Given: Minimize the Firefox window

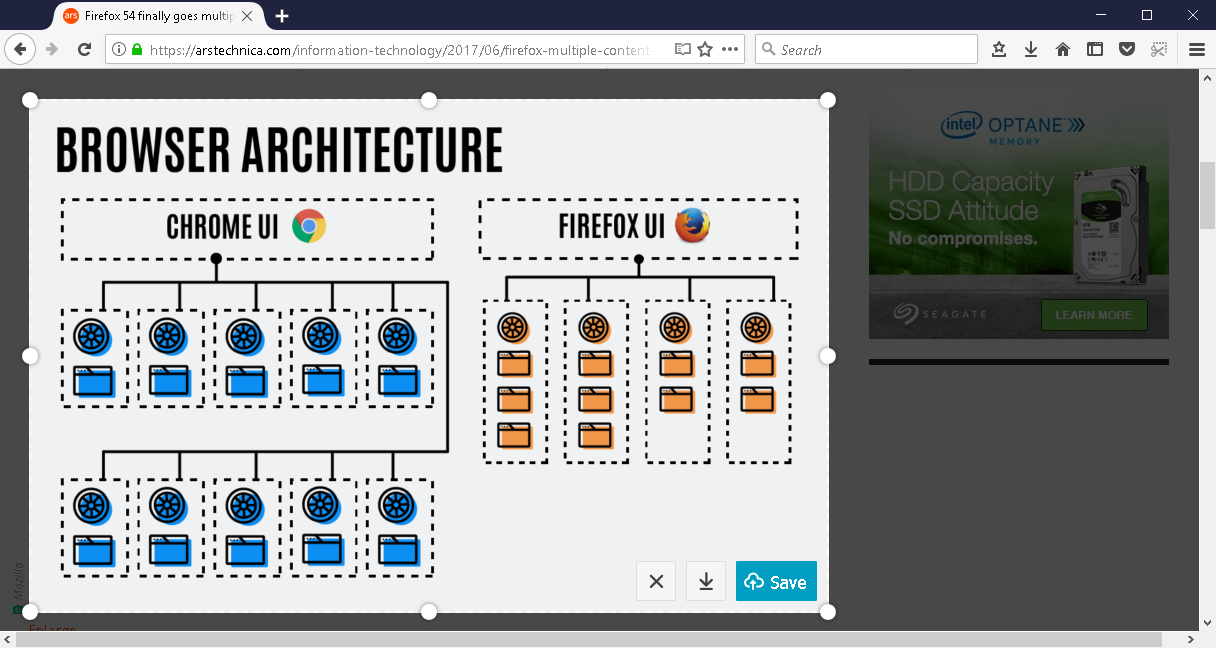Looking at the screenshot, I should point(1101,15).
